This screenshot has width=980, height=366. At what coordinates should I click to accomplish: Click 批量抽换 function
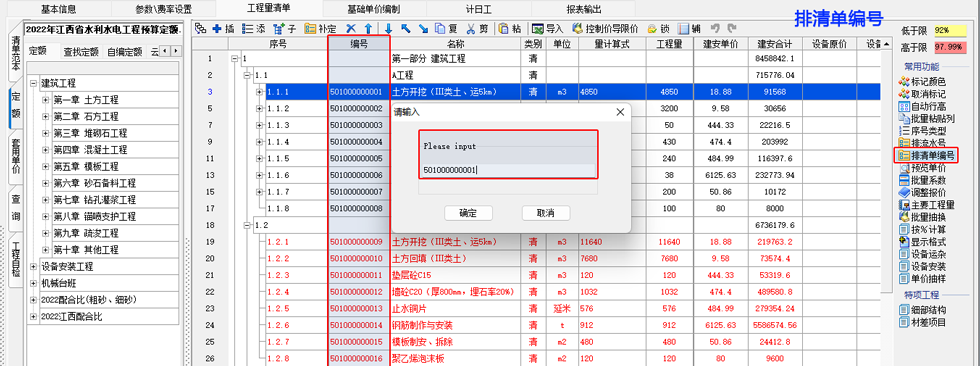(922, 217)
